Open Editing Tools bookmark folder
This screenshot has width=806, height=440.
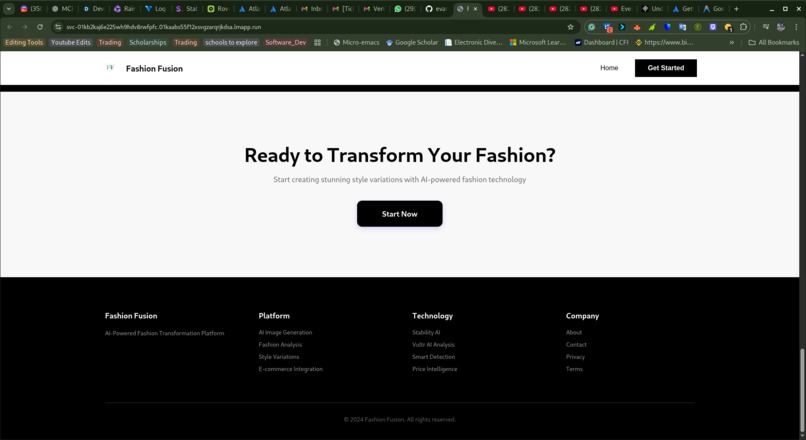[24, 42]
